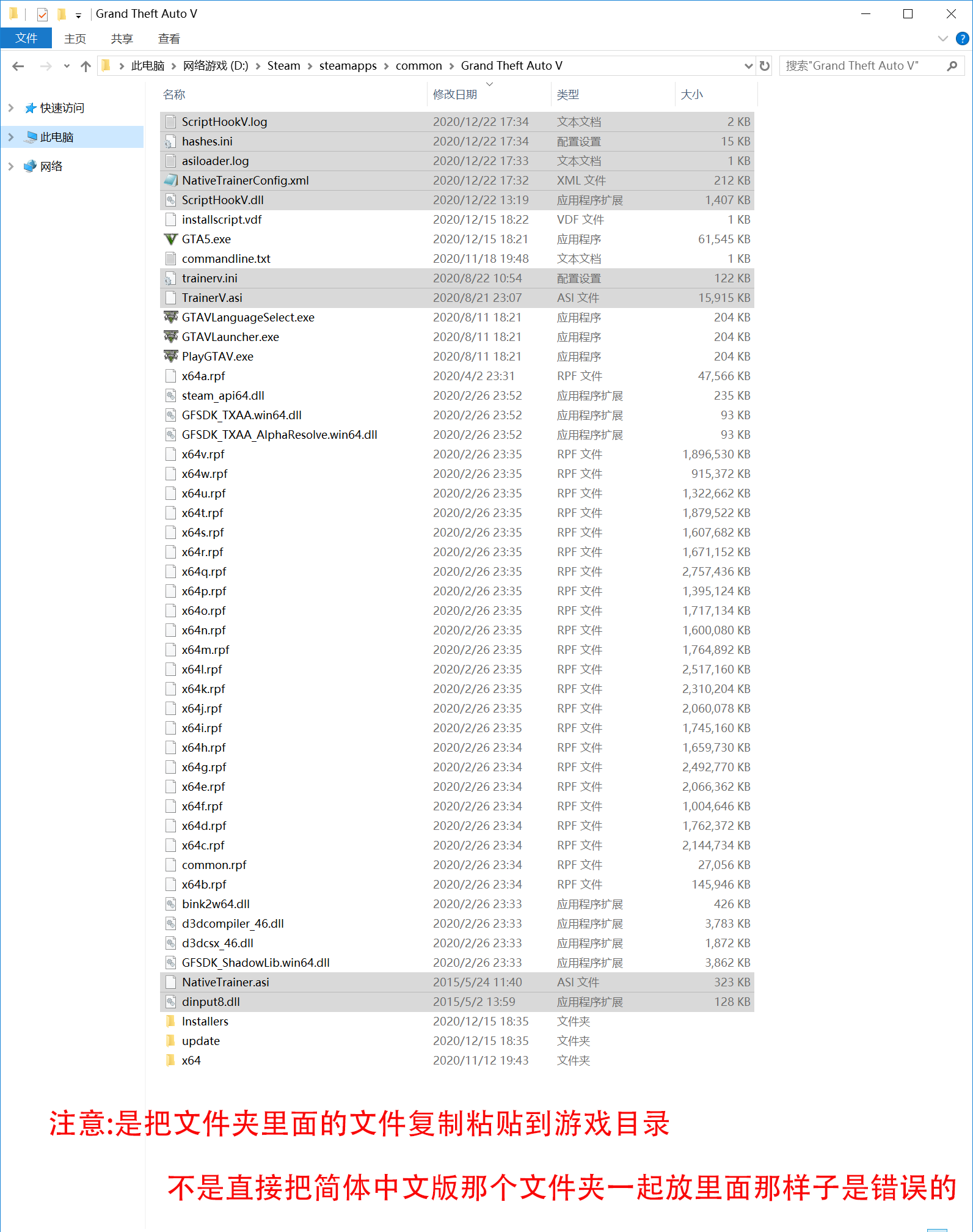Click the GTA5.exe file icon

(171, 239)
